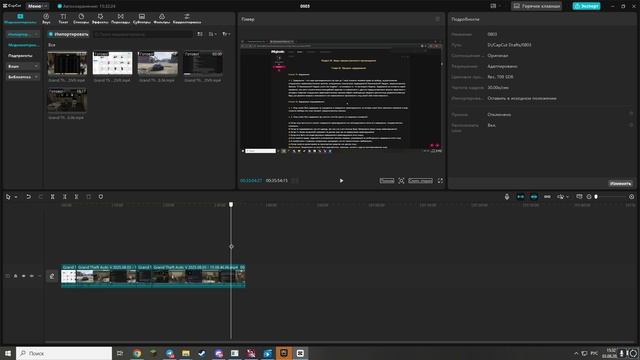Click the Windows taskbar search box
Image resolution: width=640 pixels, height=360 pixels.
64,353
